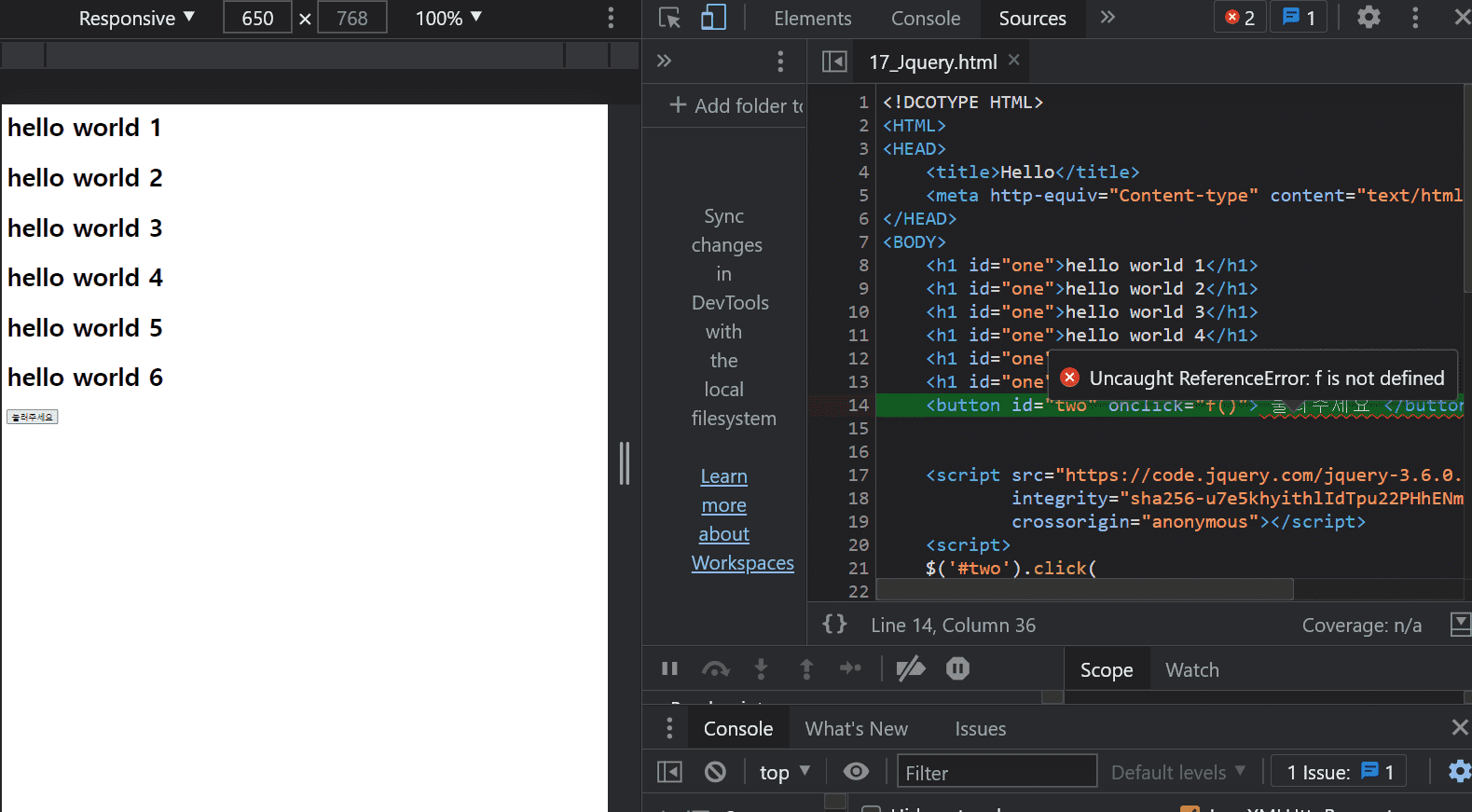Toggle the device toolbar icon
This screenshot has width=1472, height=812.
pos(714,18)
